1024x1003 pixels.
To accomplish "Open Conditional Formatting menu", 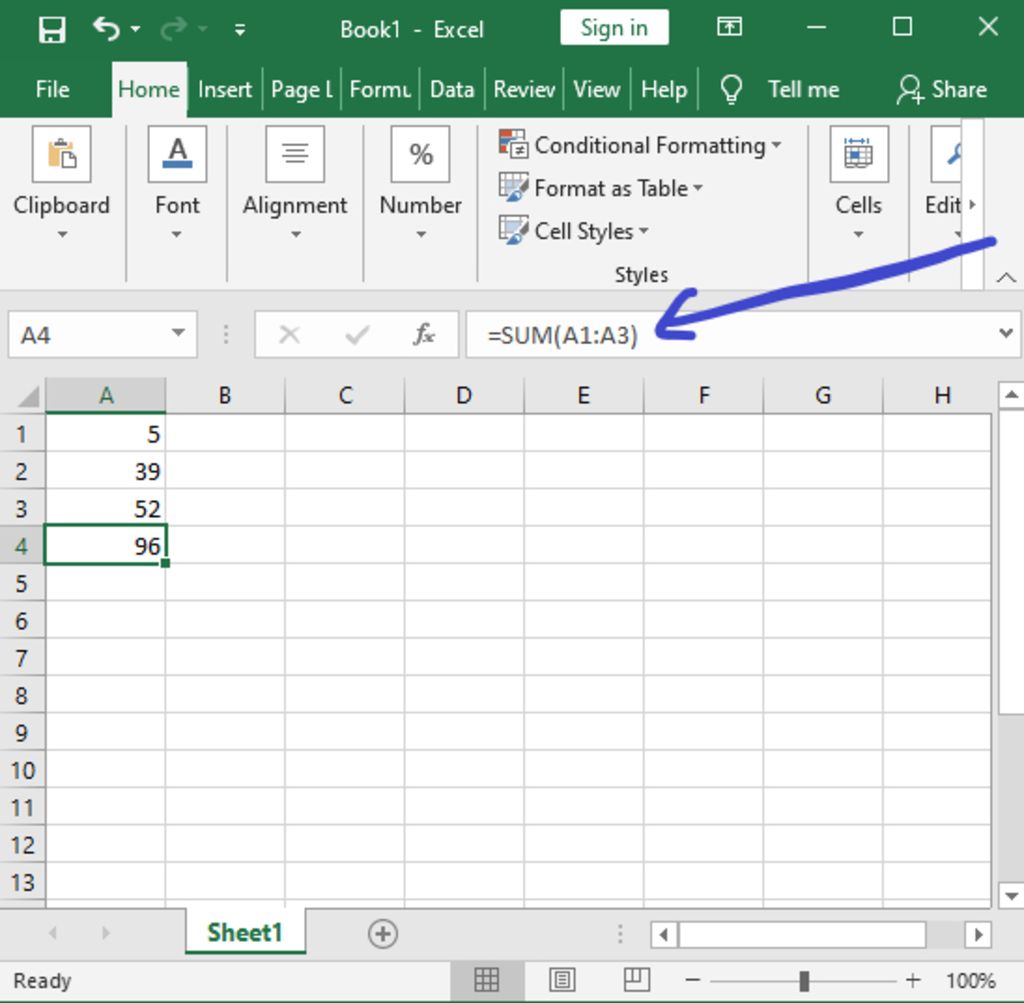I will pos(640,145).
